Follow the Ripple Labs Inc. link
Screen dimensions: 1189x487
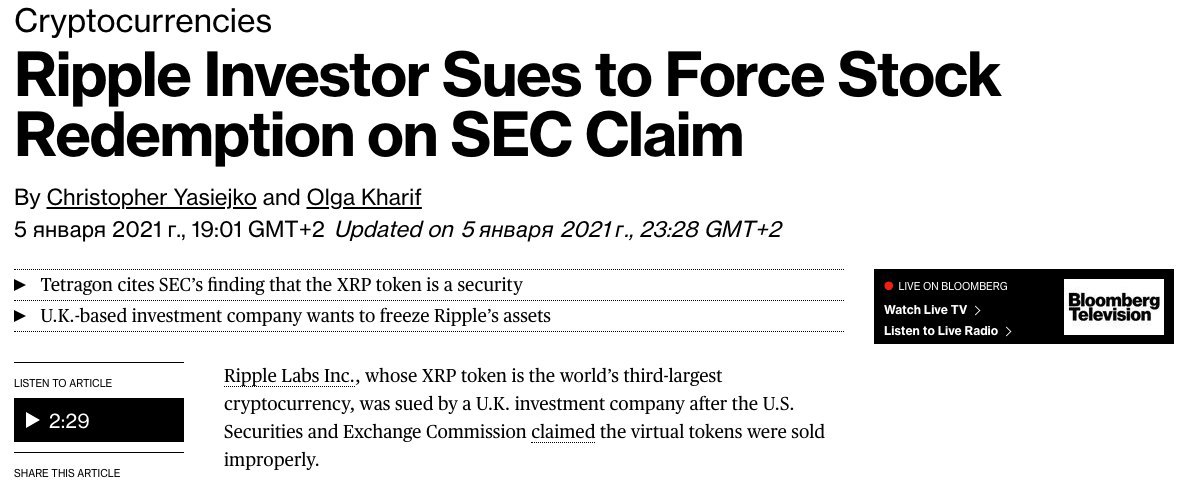click(x=289, y=376)
